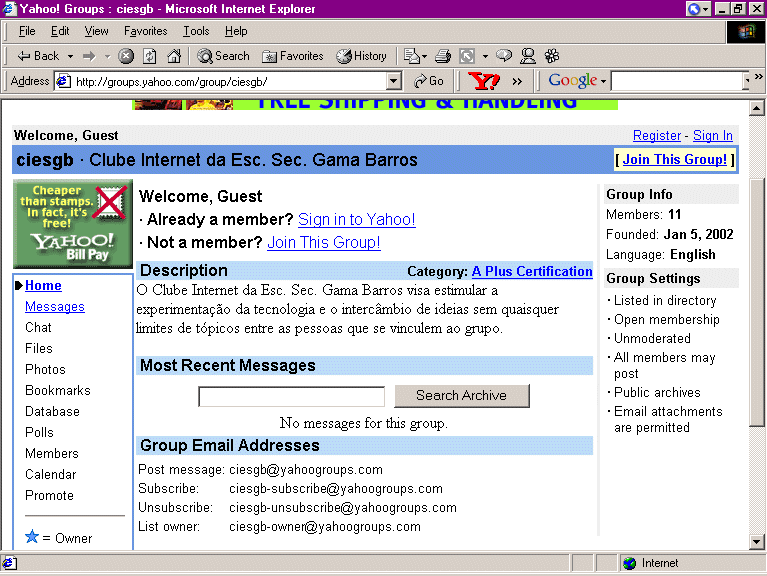The image size is (767, 576).
Task: Click Join This Group! in the blue header
Action: click(x=675, y=159)
